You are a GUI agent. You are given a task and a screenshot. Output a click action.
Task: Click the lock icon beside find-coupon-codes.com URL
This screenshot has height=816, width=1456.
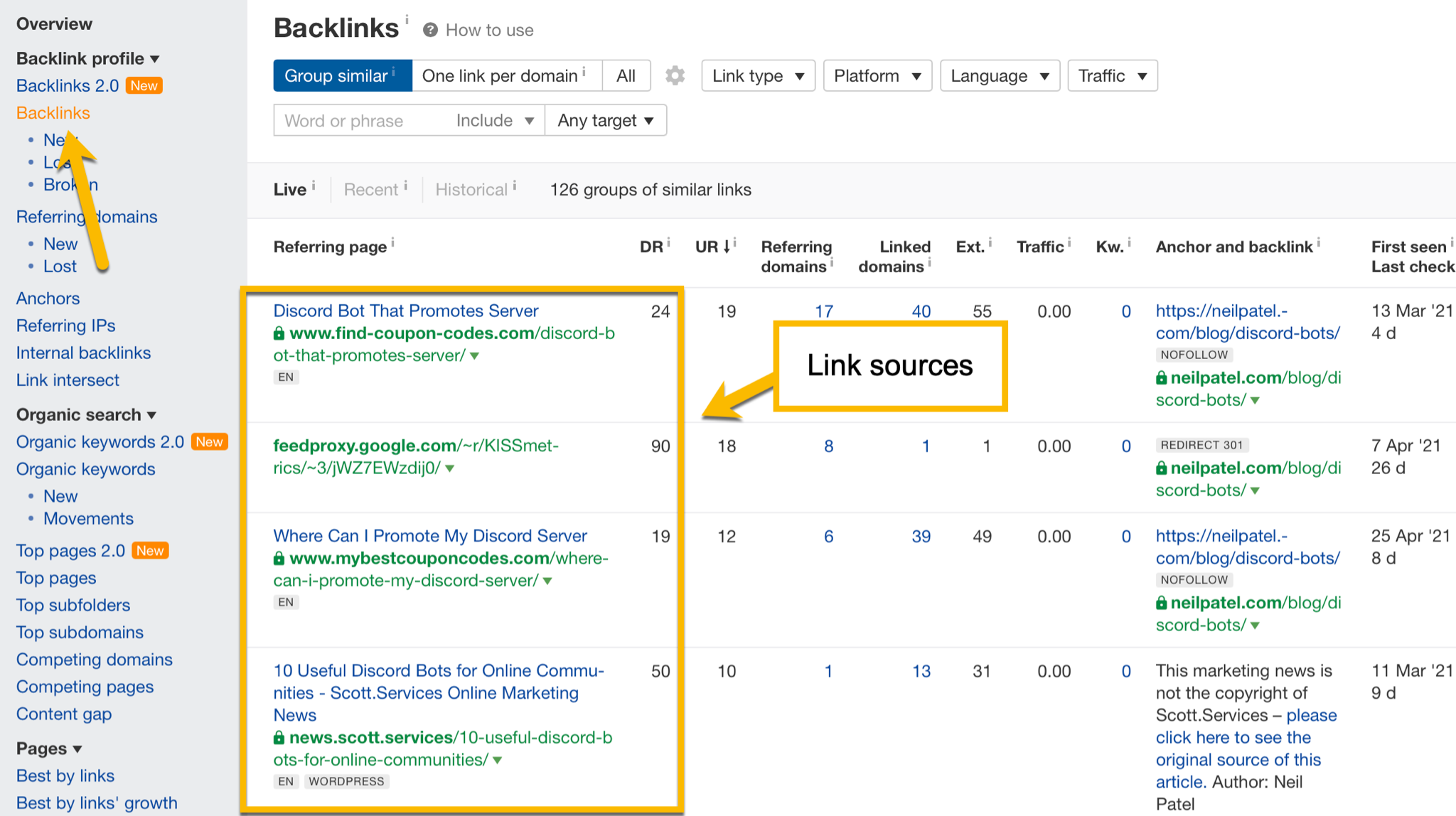click(279, 333)
